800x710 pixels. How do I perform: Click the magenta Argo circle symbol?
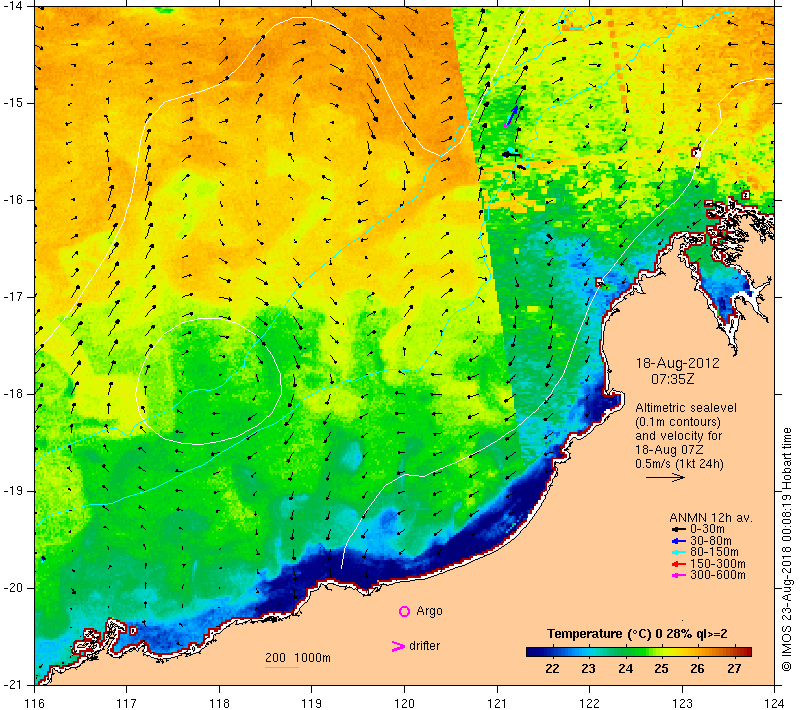[404, 611]
